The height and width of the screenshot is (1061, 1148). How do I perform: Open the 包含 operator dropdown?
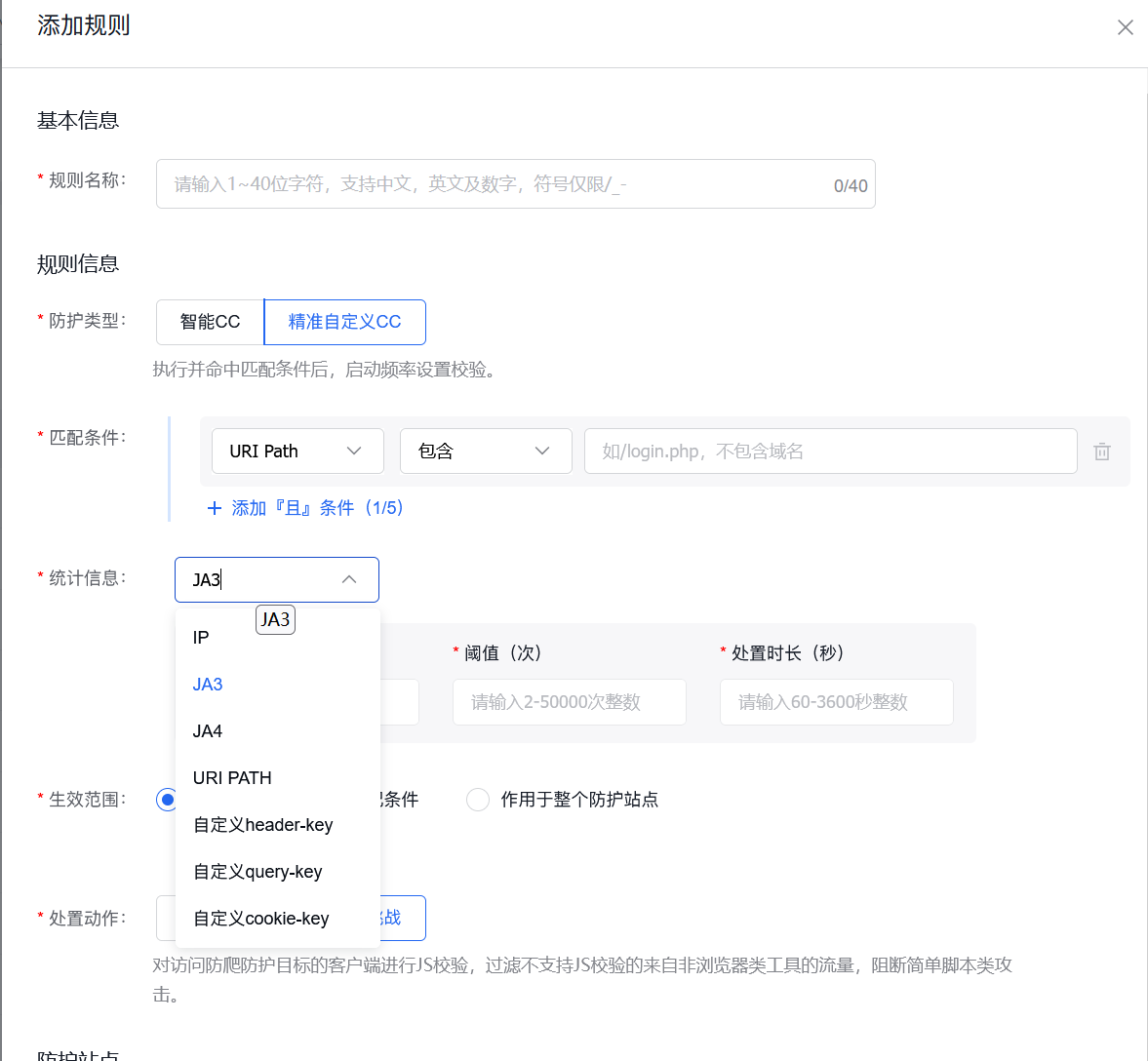[486, 451]
